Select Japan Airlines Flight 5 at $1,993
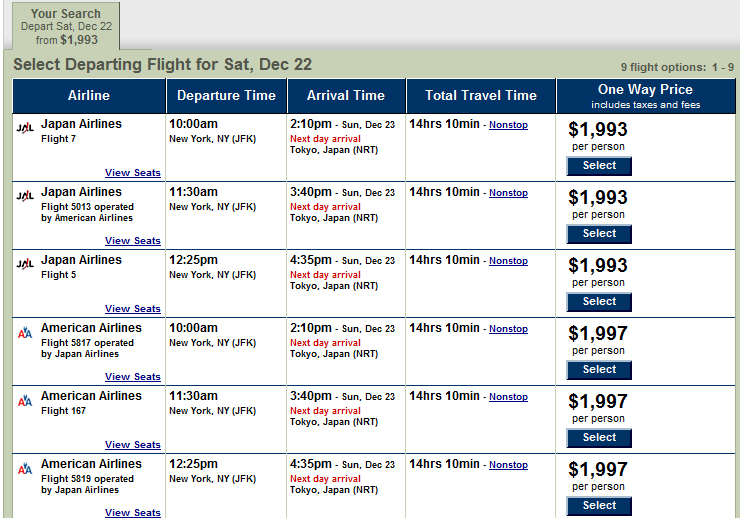Screen dimensions: 740x518 [599, 302]
